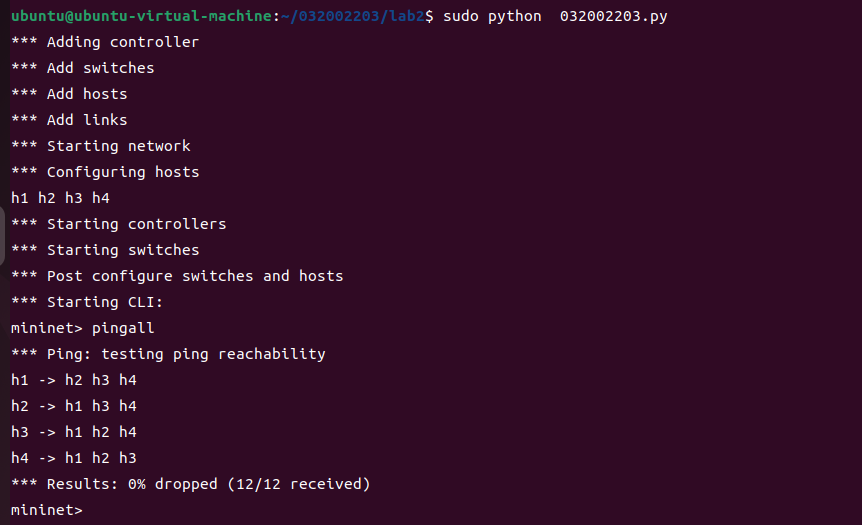The width and height of the screenshot is (862, 525).
Task: Click "Ping: testing ping reachability" line
Action: (168, 354)
